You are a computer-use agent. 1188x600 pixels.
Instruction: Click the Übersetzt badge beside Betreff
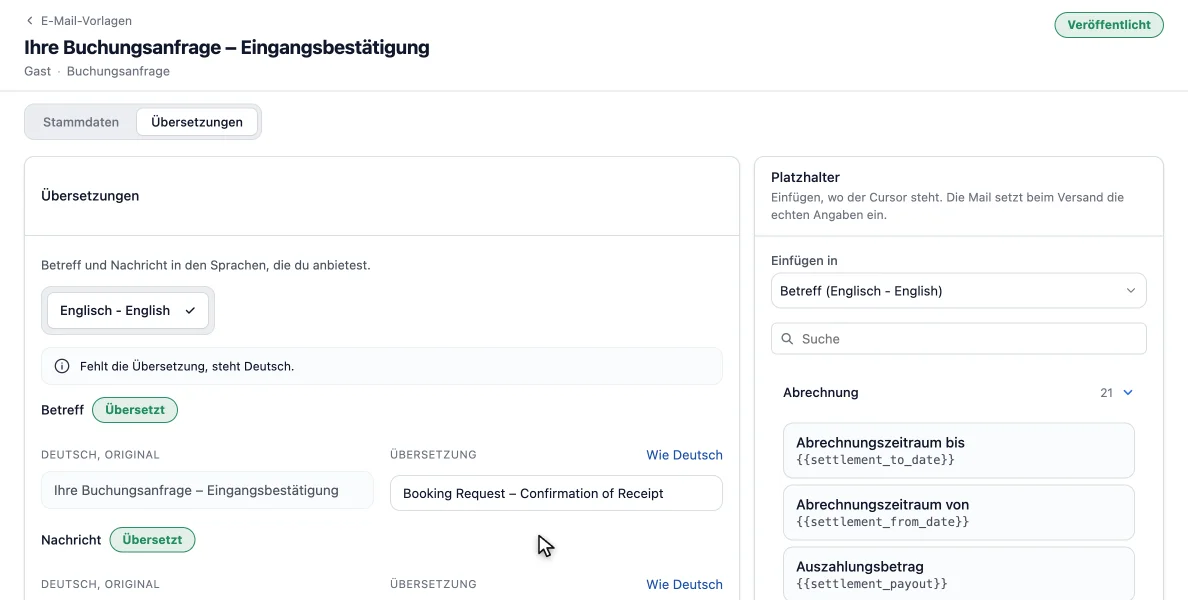tap(135, 410)
